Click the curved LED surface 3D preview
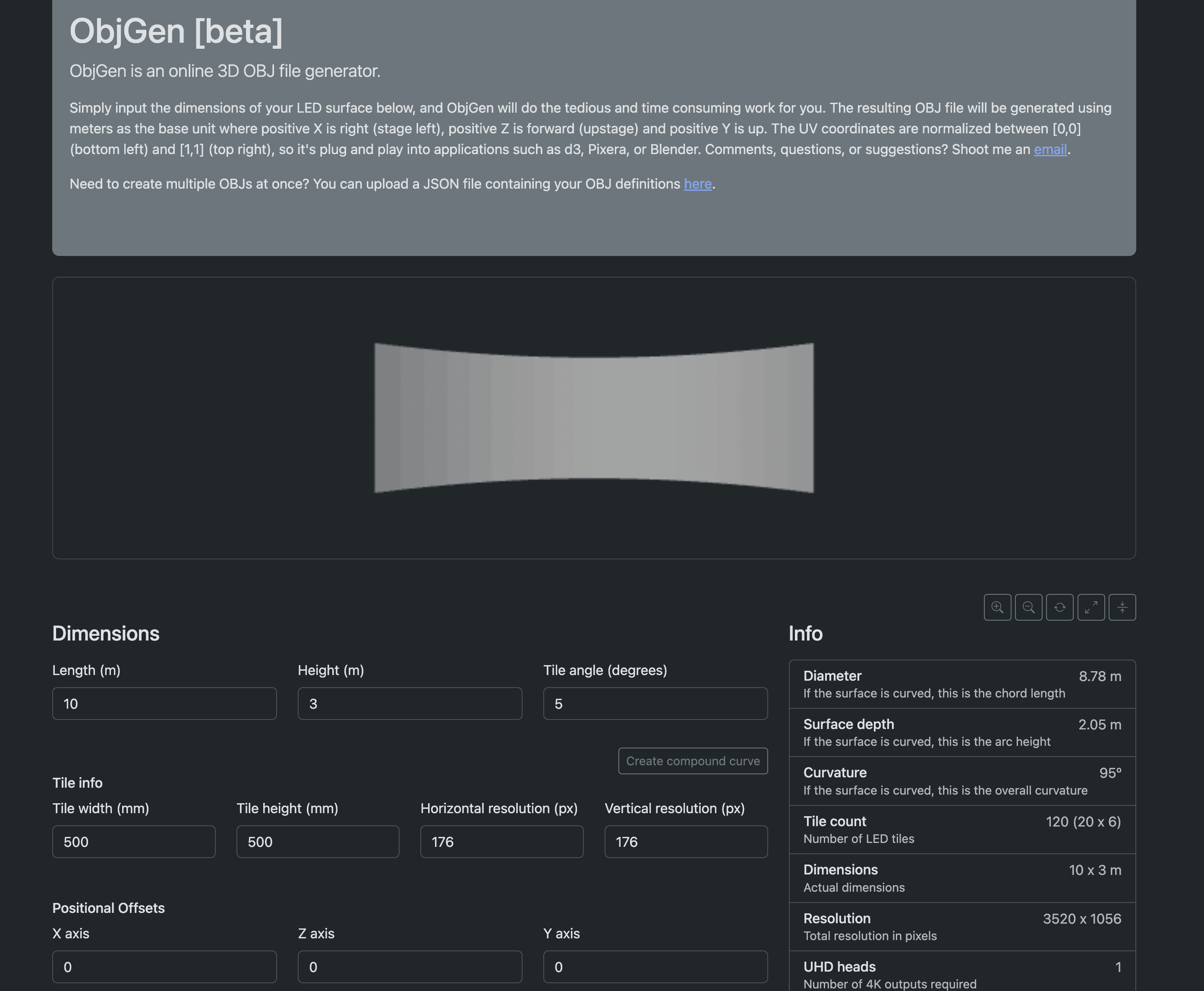Viewport: 1204px width, 991px height. 593,418
